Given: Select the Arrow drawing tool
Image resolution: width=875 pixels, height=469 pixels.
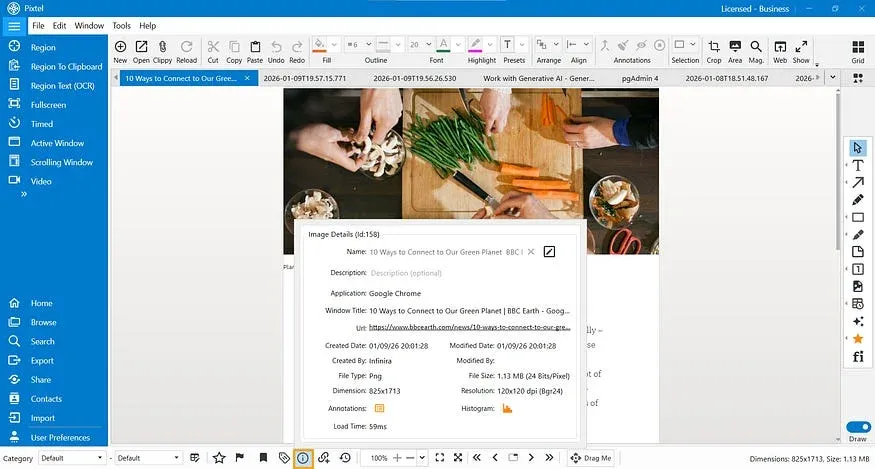Looking at the screenshot, I should [x=858, y=182].
